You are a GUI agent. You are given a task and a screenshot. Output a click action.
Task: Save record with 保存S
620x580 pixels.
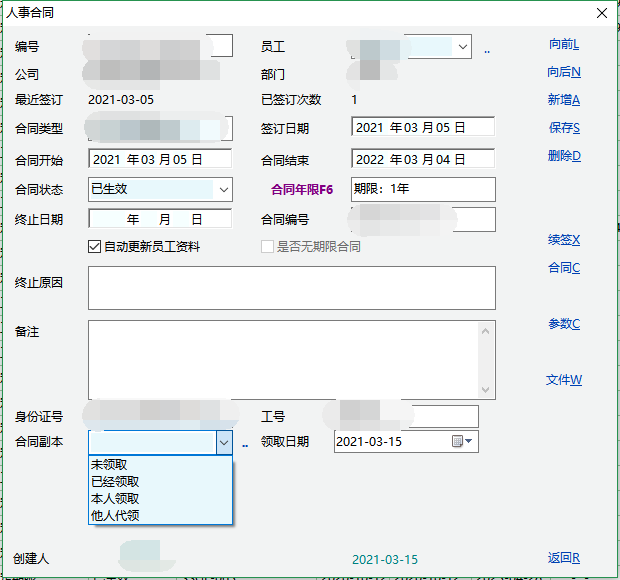[x=563, y=128]
